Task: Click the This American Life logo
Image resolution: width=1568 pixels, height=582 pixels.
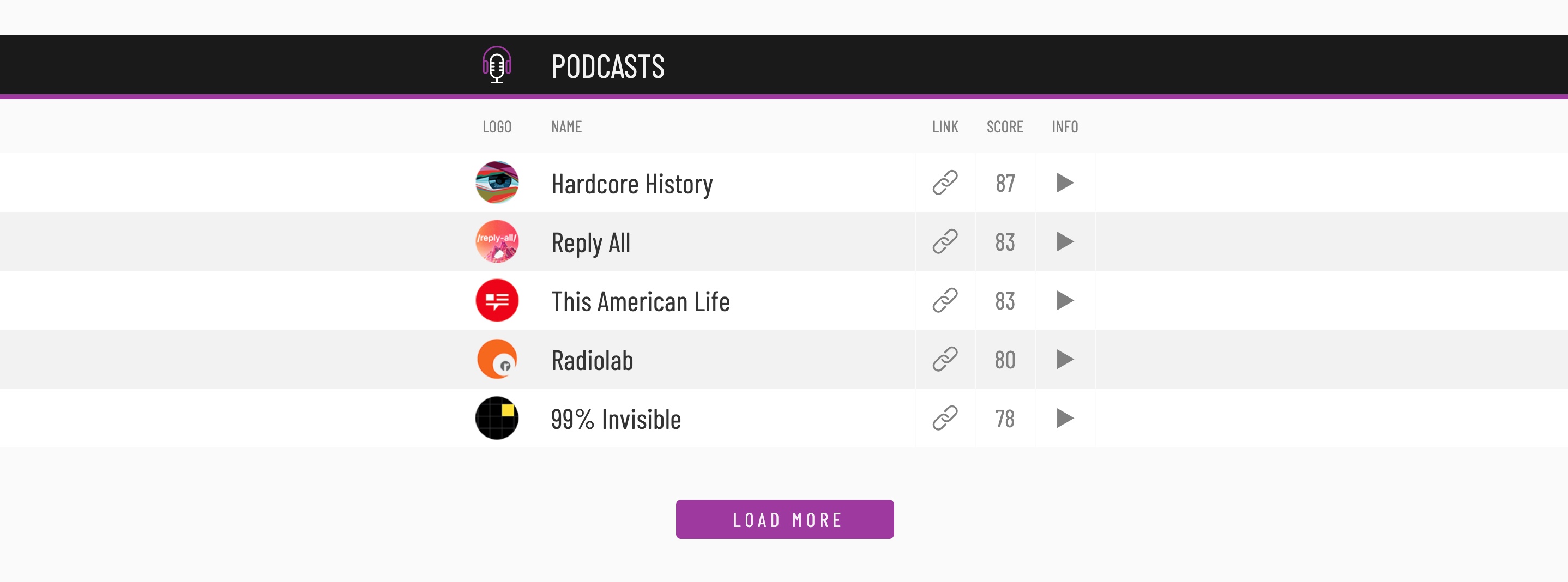Action: click(x=497, y=300)
